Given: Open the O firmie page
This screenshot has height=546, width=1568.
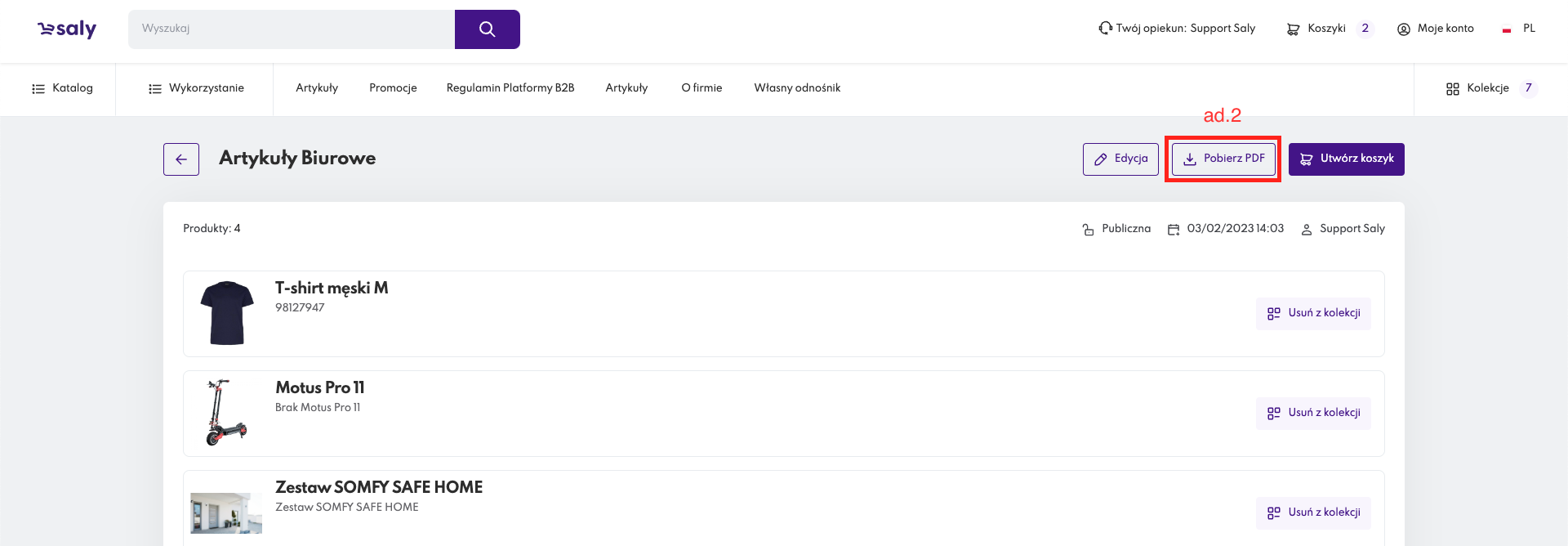Looking at the screenshot, I should (x=702, y=88).
